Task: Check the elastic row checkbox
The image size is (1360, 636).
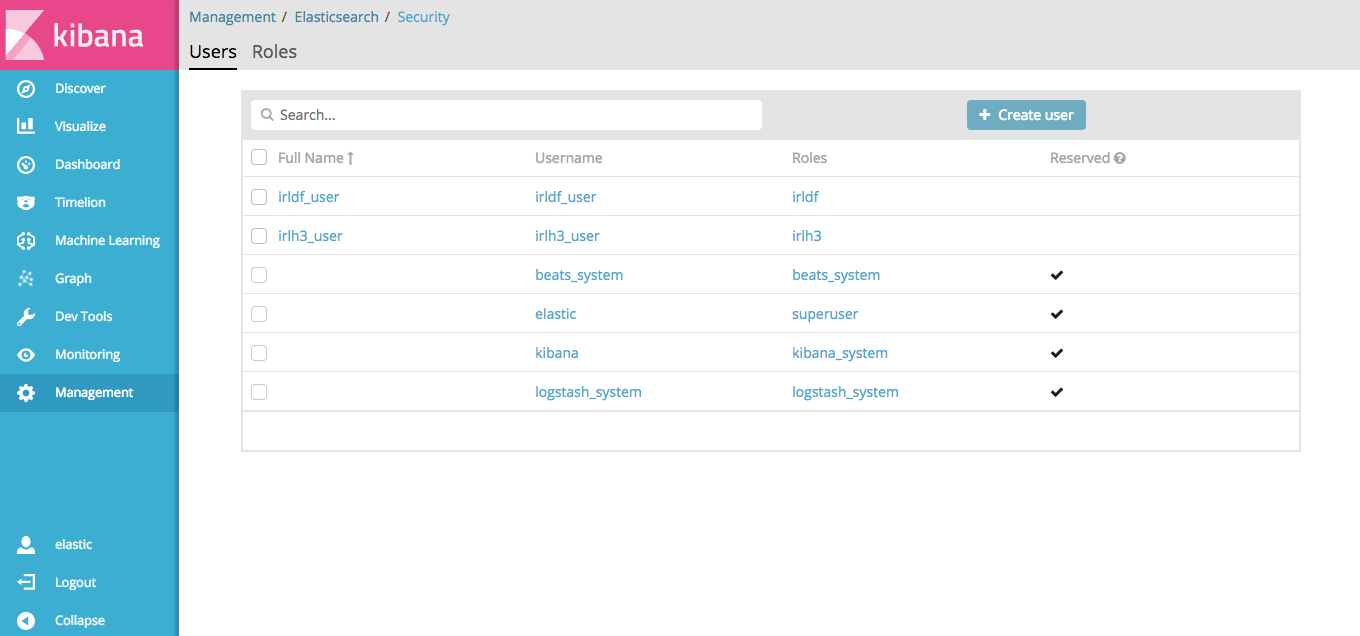Action: click(x=259, y=314)
